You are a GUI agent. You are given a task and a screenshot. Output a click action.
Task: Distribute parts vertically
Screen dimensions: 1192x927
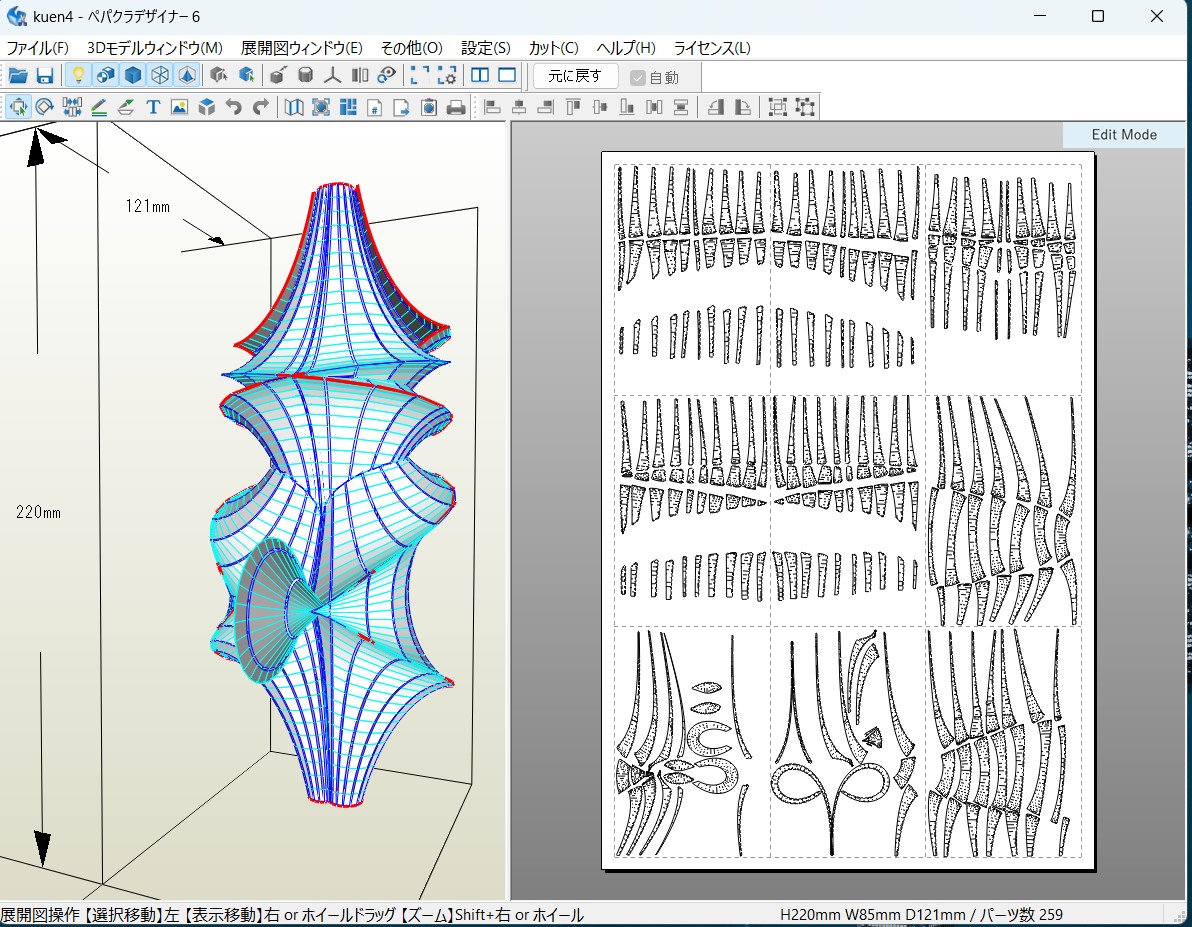(681, 107)
